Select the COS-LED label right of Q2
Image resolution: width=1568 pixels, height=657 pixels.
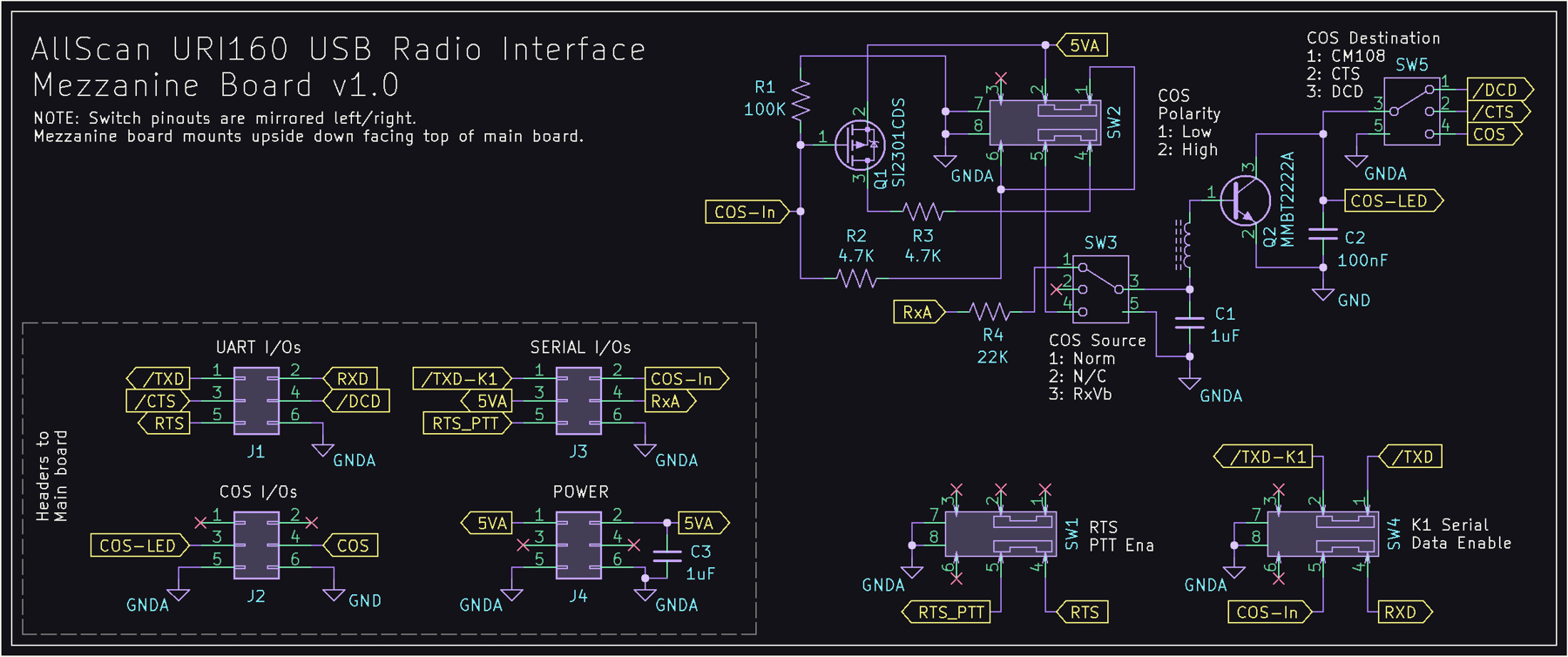coord(1390,200)
